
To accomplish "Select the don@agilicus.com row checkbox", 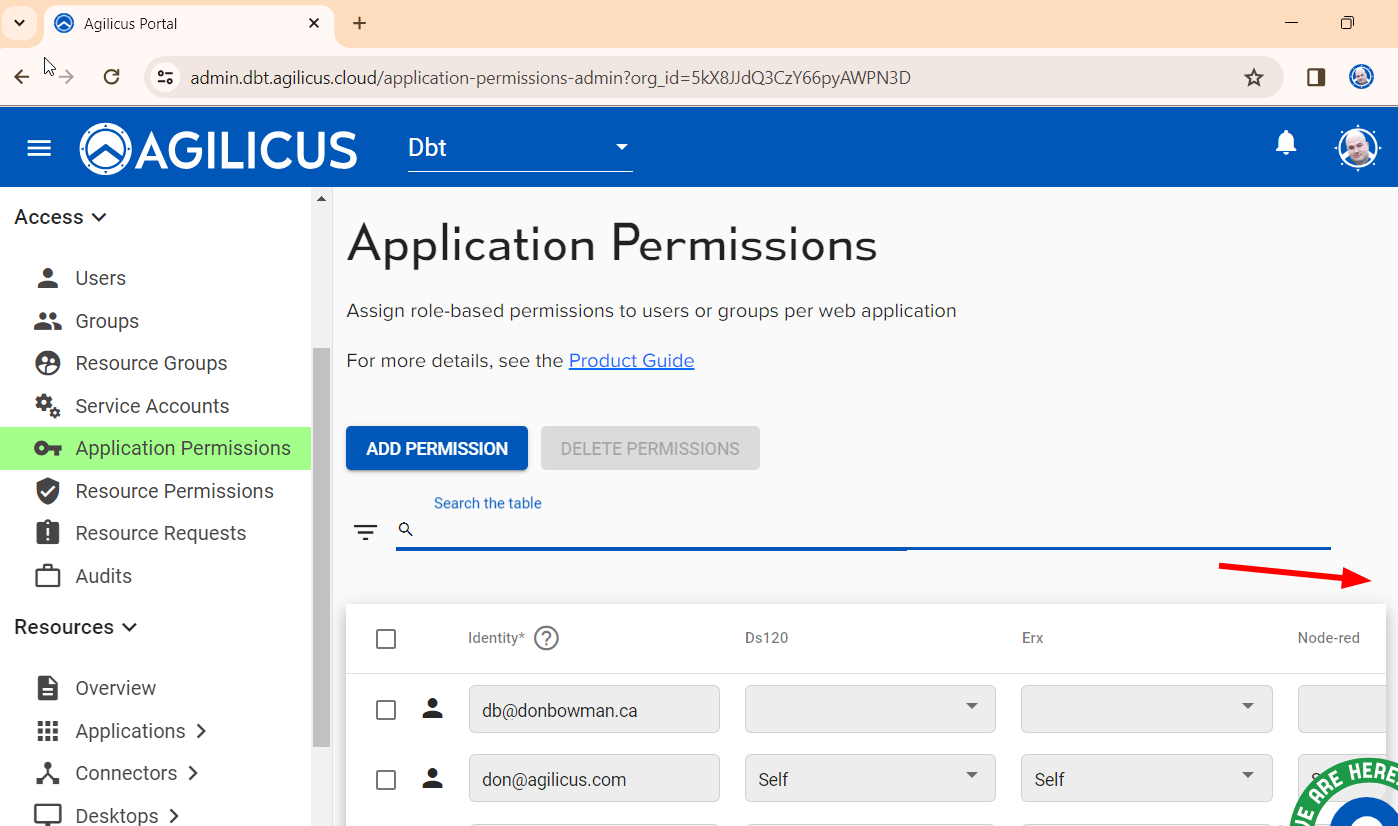I will click(x=386, y=780).
